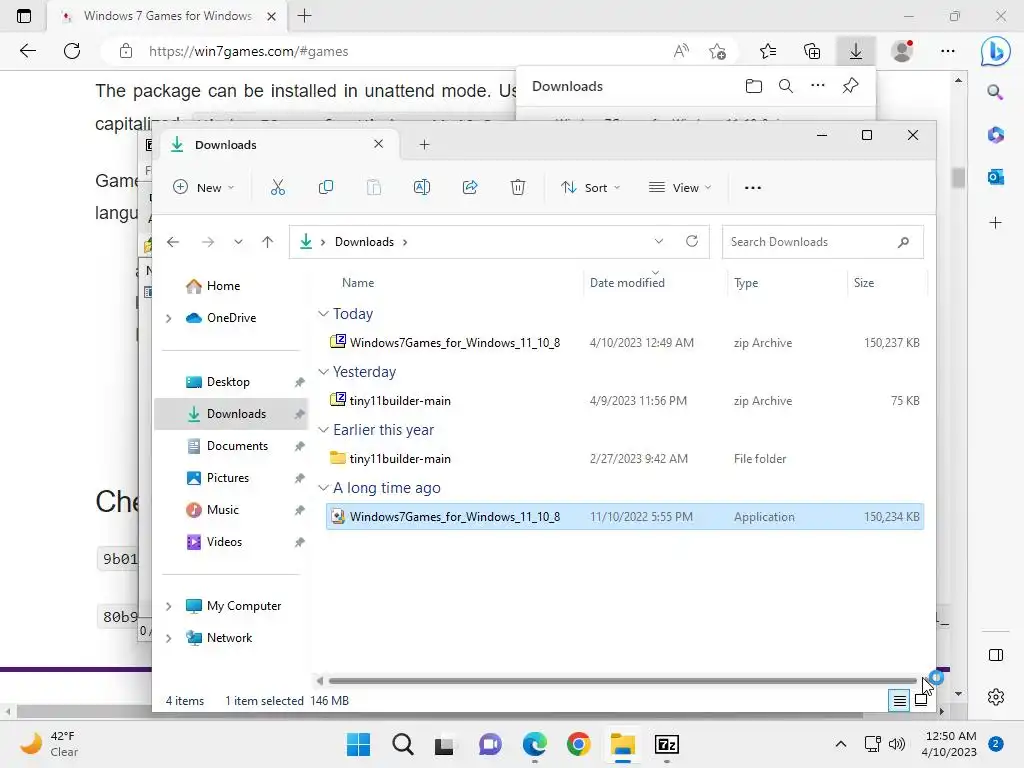The image size is (1024, 768).
Task: Open Edge Collections icon
Action: pyautogui.click(x=812, y=51)
